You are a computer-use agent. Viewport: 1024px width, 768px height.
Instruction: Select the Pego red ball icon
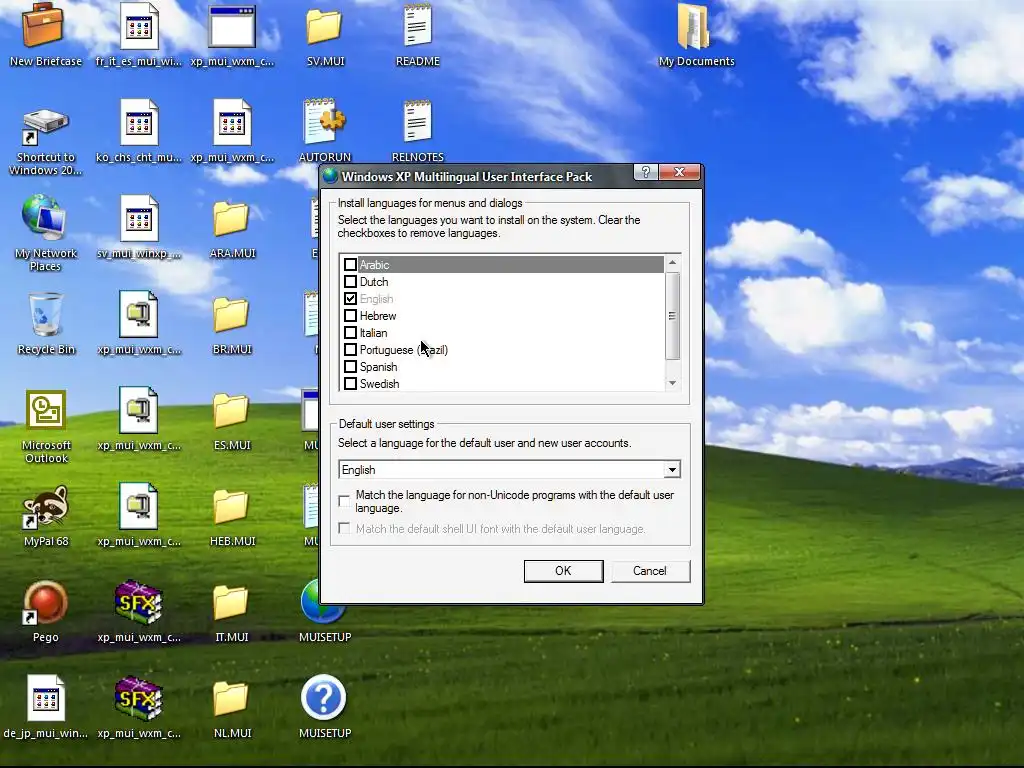44,602
